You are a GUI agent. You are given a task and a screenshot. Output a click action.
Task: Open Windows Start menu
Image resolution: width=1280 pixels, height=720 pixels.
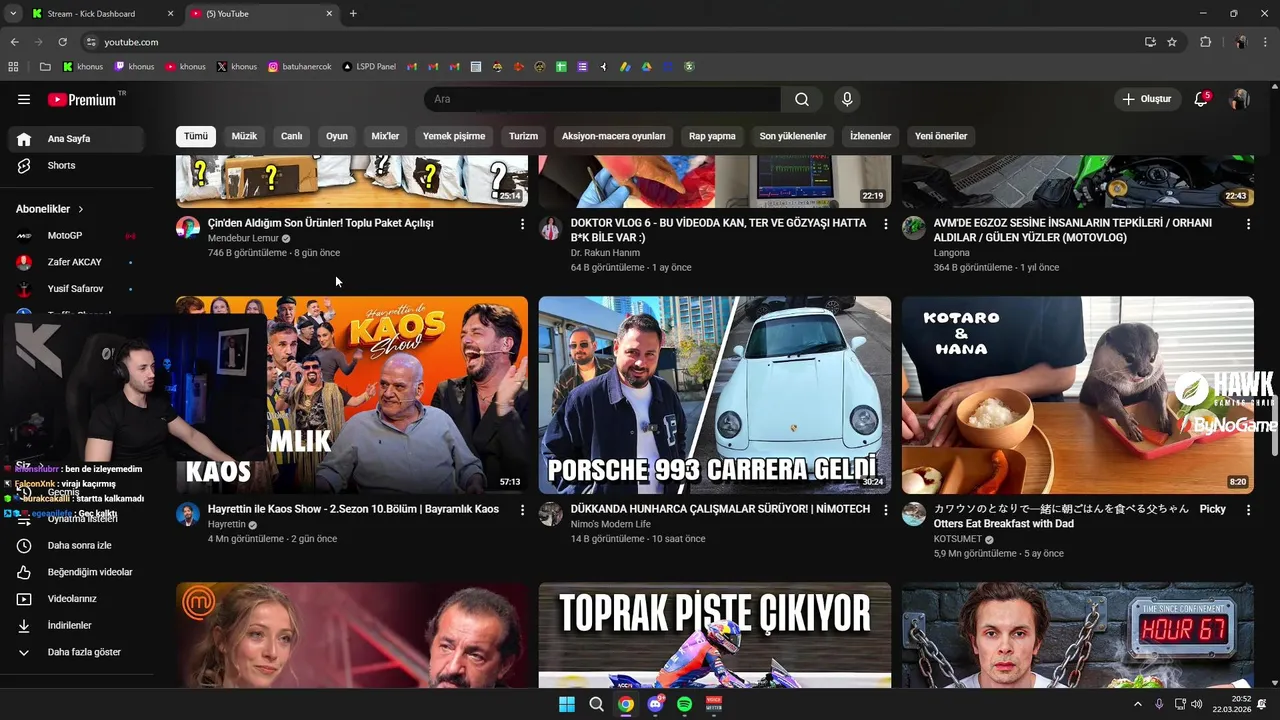567,704
